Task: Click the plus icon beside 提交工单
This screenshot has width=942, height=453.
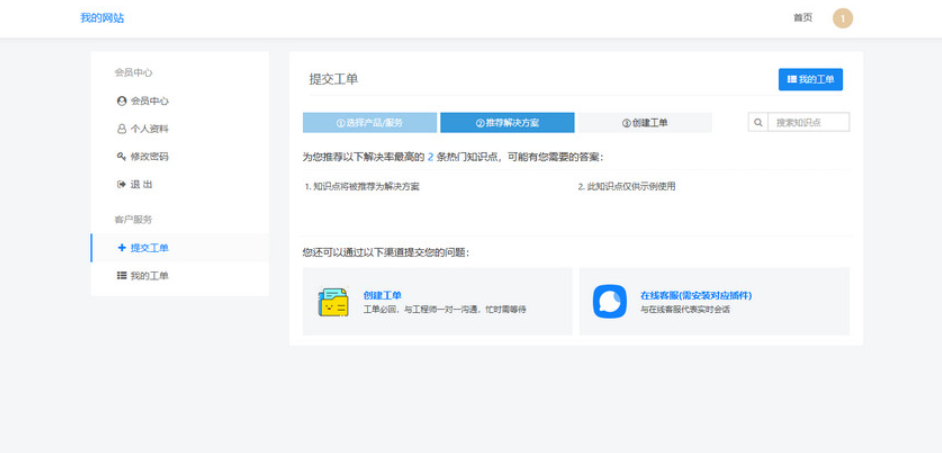Action: (x=122, y=248)
